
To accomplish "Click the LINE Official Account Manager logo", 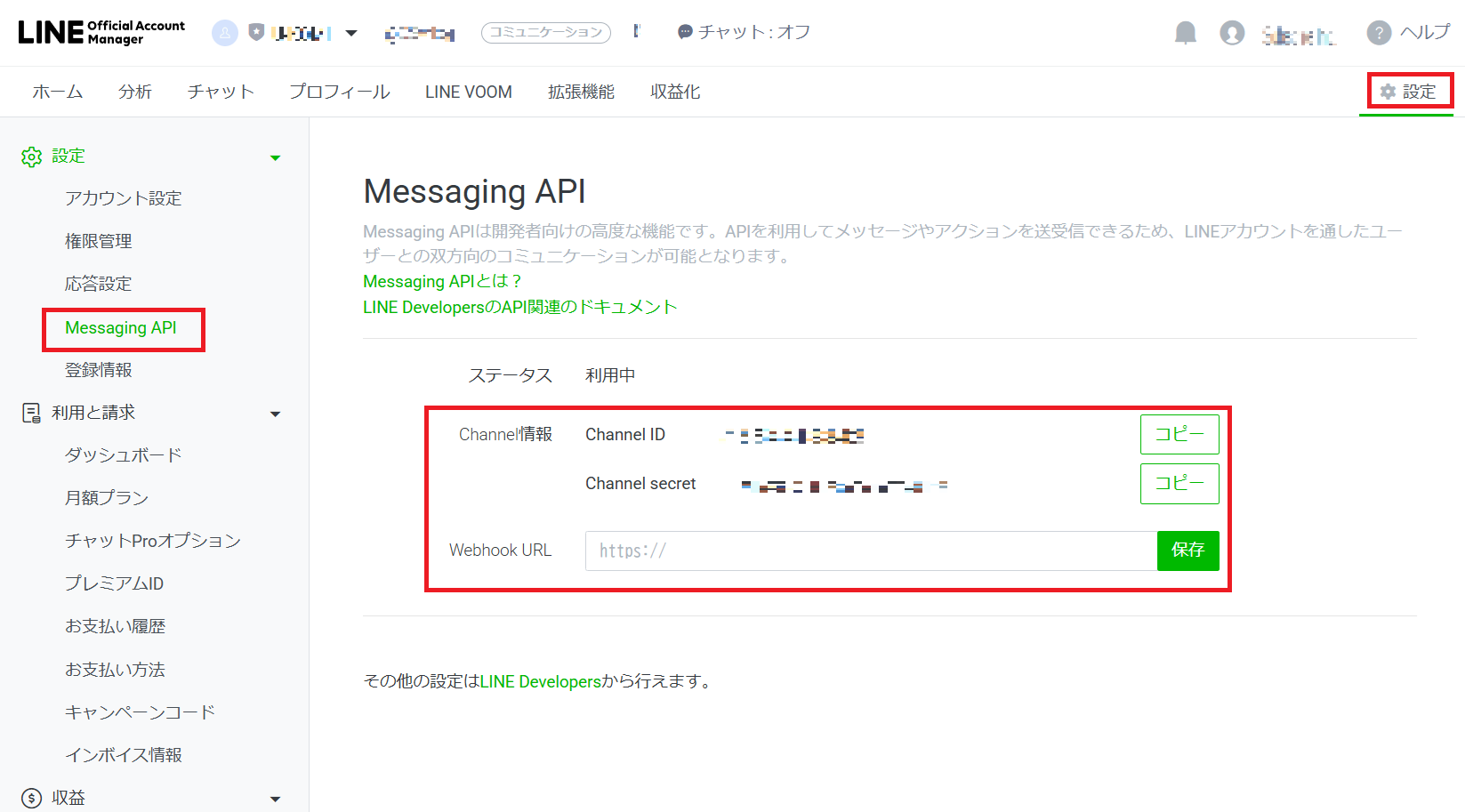I will pos(101,32).
